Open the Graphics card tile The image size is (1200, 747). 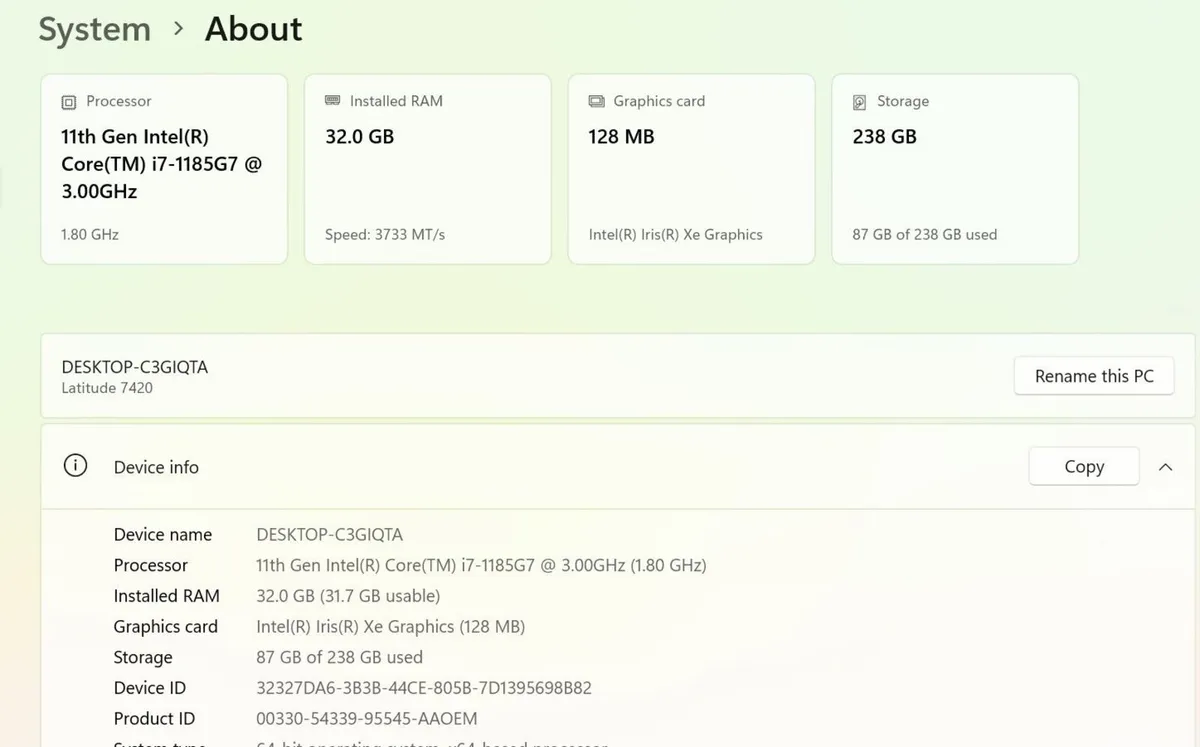pyautogui.click(x=692, y=169)
